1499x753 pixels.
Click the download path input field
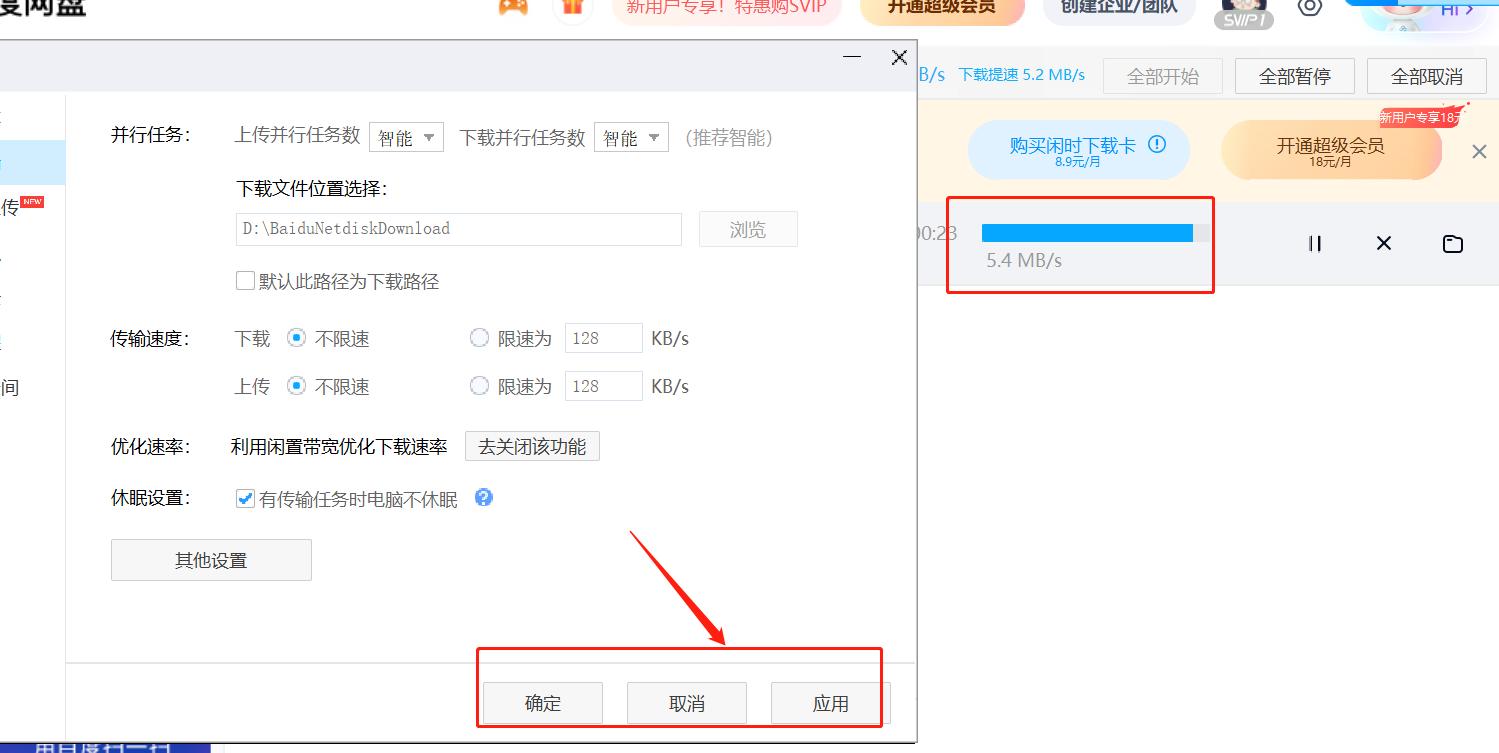click(x=458, y=228)
